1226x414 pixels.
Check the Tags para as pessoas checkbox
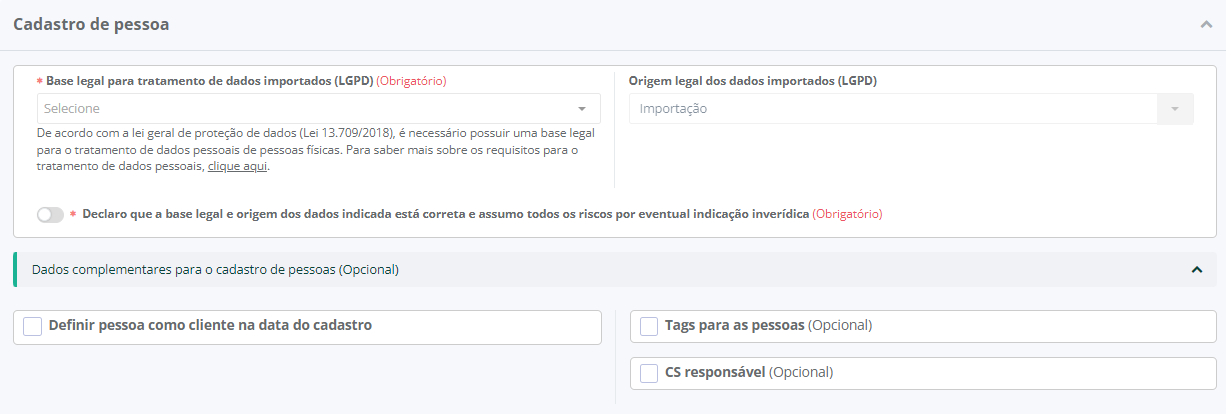coord(649,326)
